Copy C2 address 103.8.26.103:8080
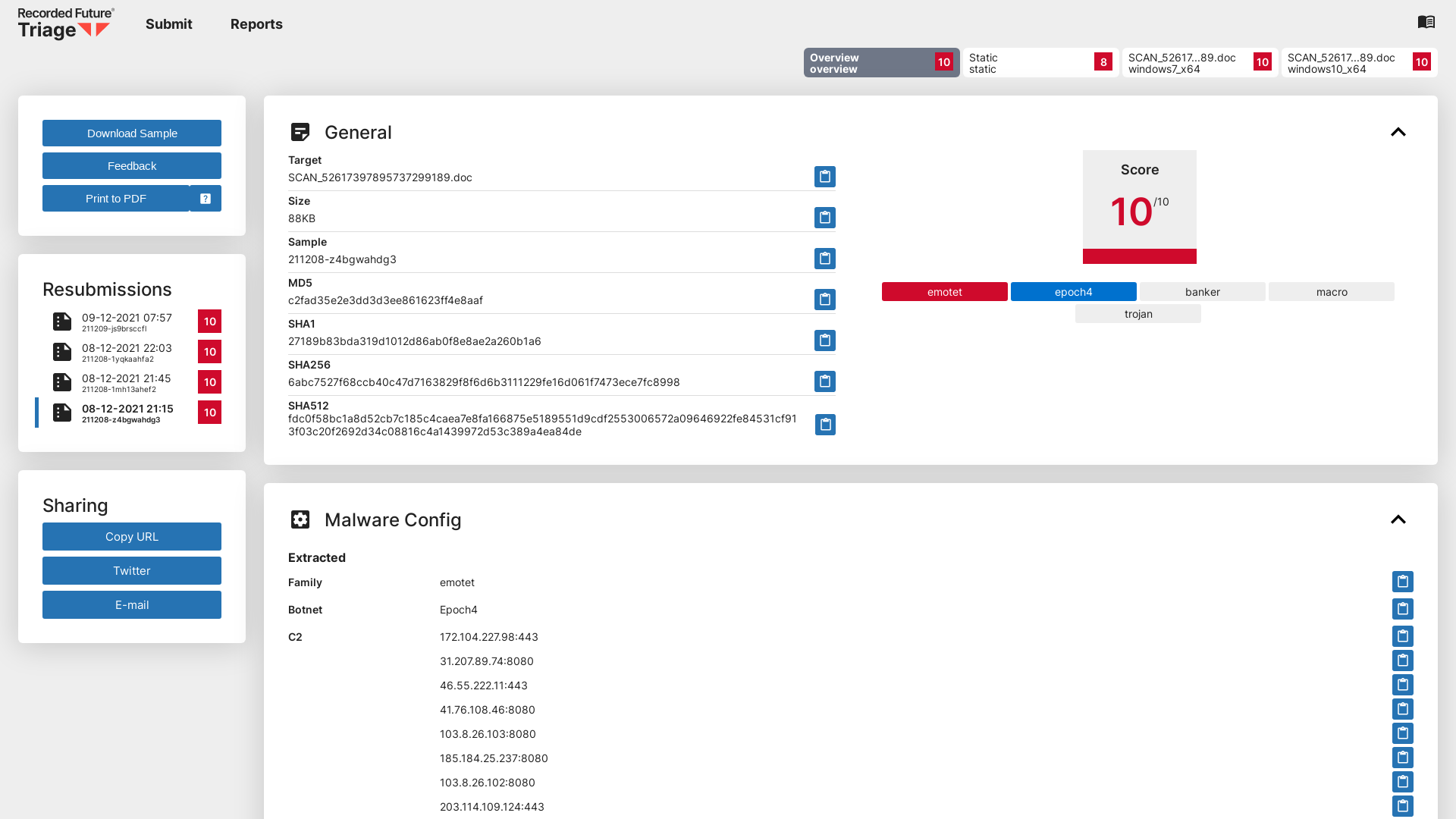 click(x=1403, y=733)
